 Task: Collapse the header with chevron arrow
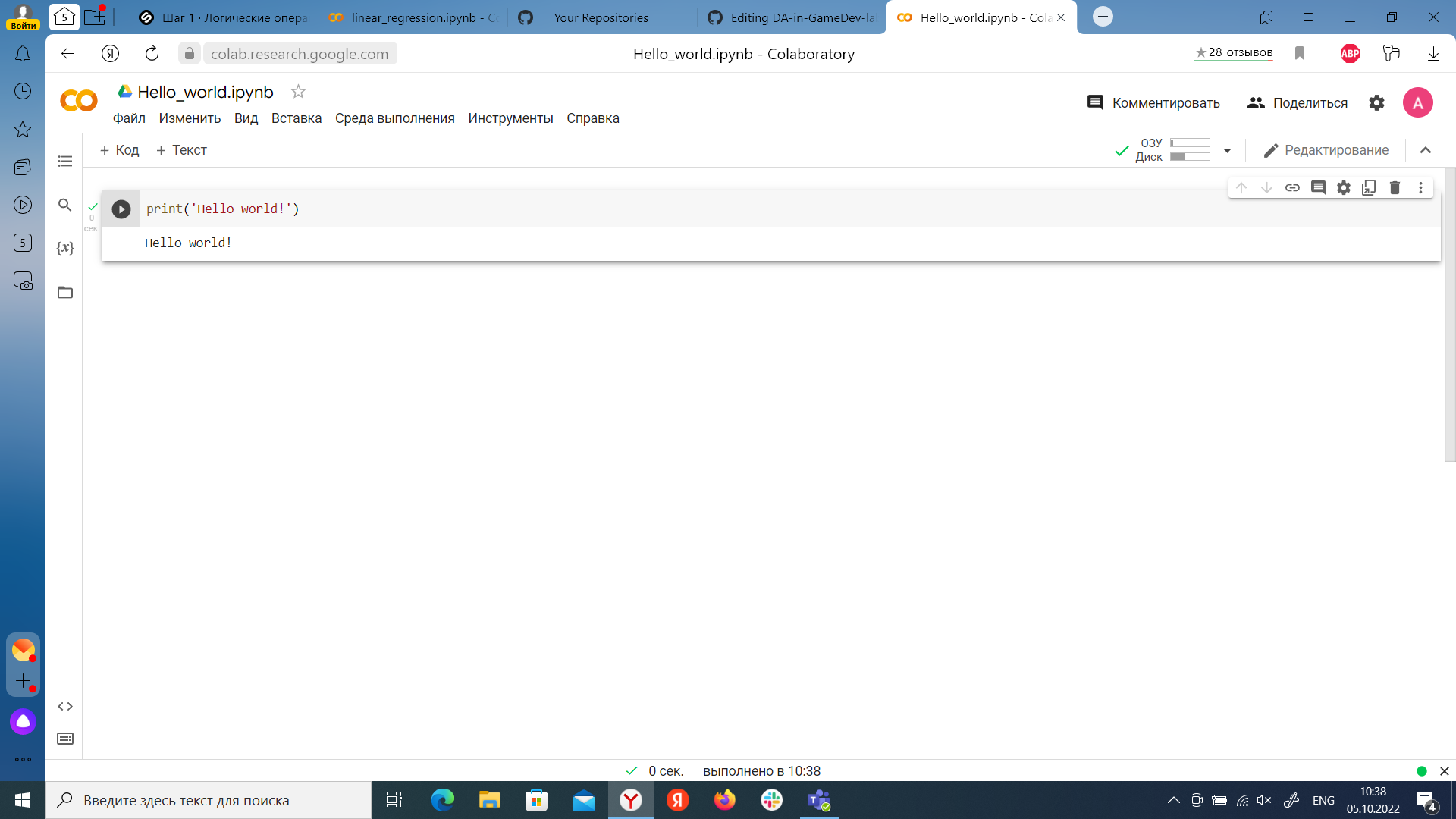tap(1426, 150)
